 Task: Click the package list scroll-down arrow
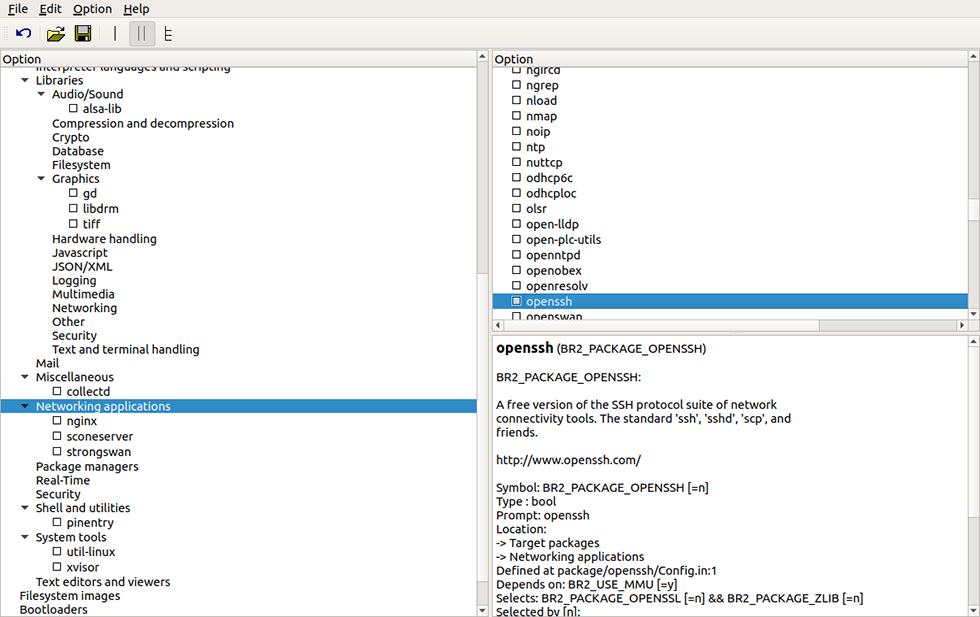[x=973, y=314]
